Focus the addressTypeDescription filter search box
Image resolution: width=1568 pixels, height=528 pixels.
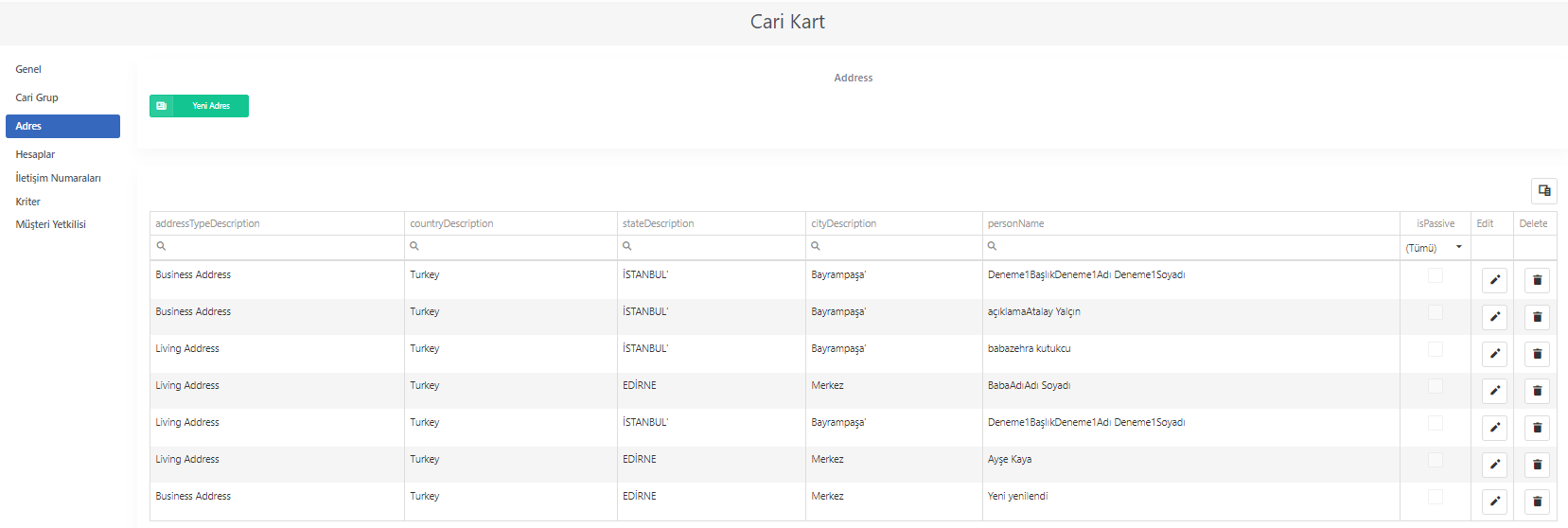click(276, 247)
